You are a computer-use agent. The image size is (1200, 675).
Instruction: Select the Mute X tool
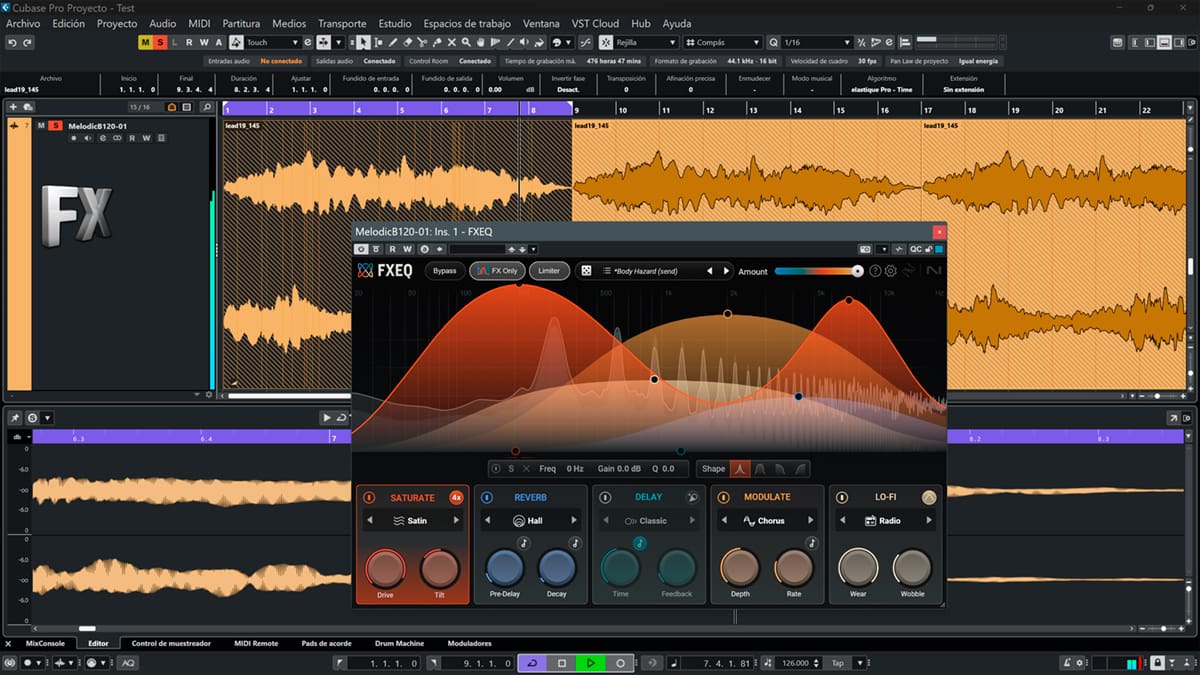pos(451,42)
